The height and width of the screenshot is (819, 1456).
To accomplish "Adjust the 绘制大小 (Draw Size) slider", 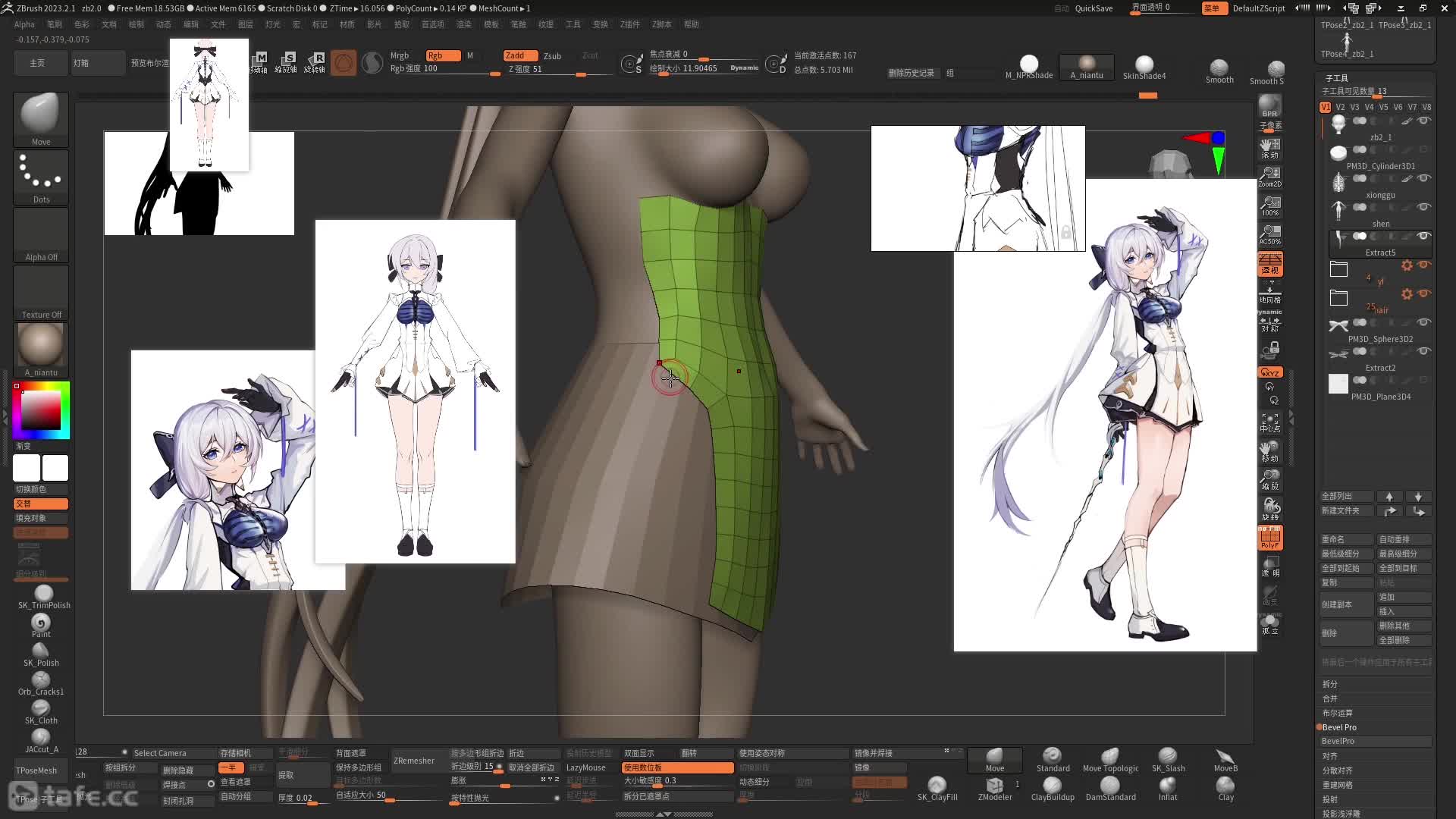I will 703,68.
